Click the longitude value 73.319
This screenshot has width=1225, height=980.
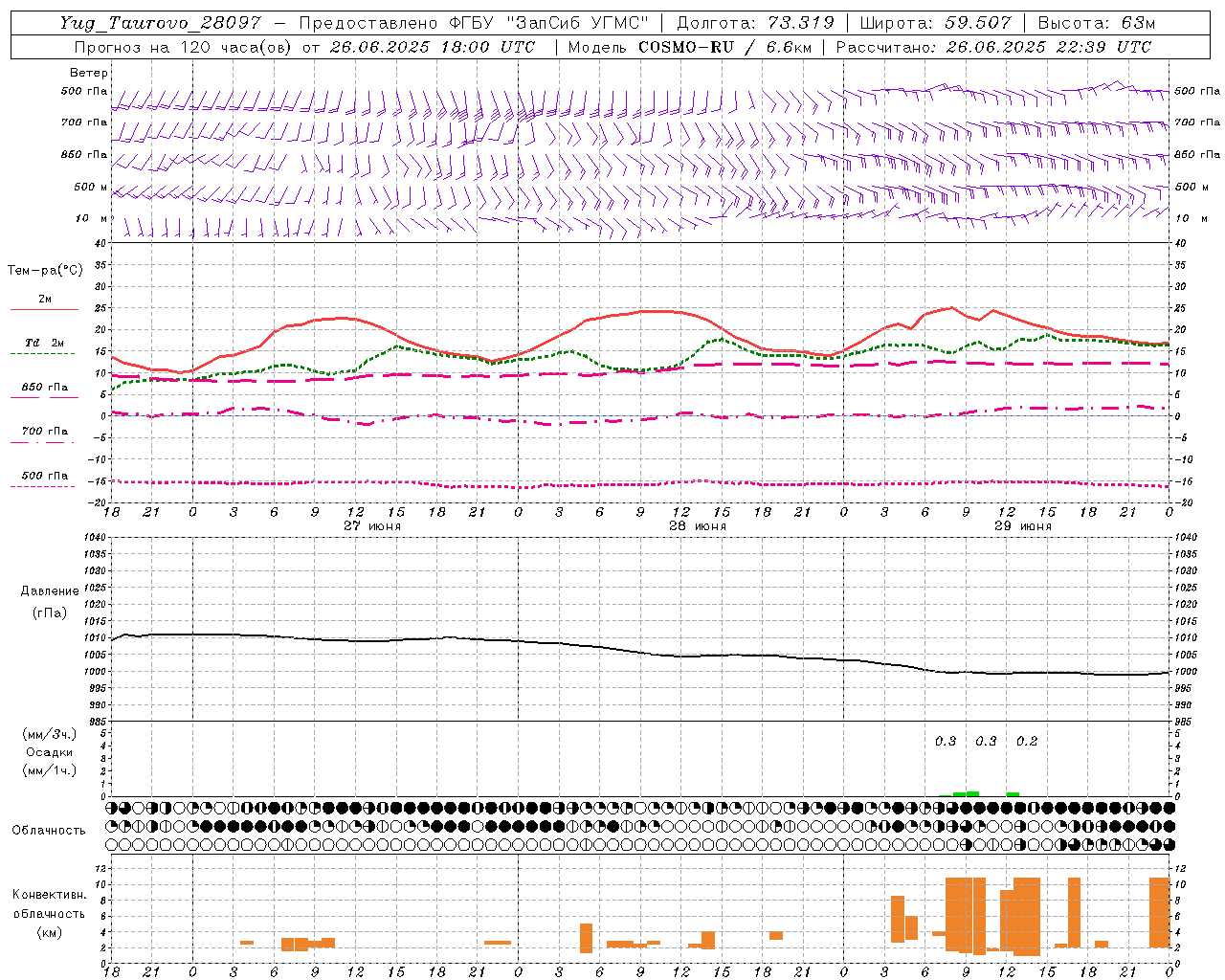[x=801, y=23]
